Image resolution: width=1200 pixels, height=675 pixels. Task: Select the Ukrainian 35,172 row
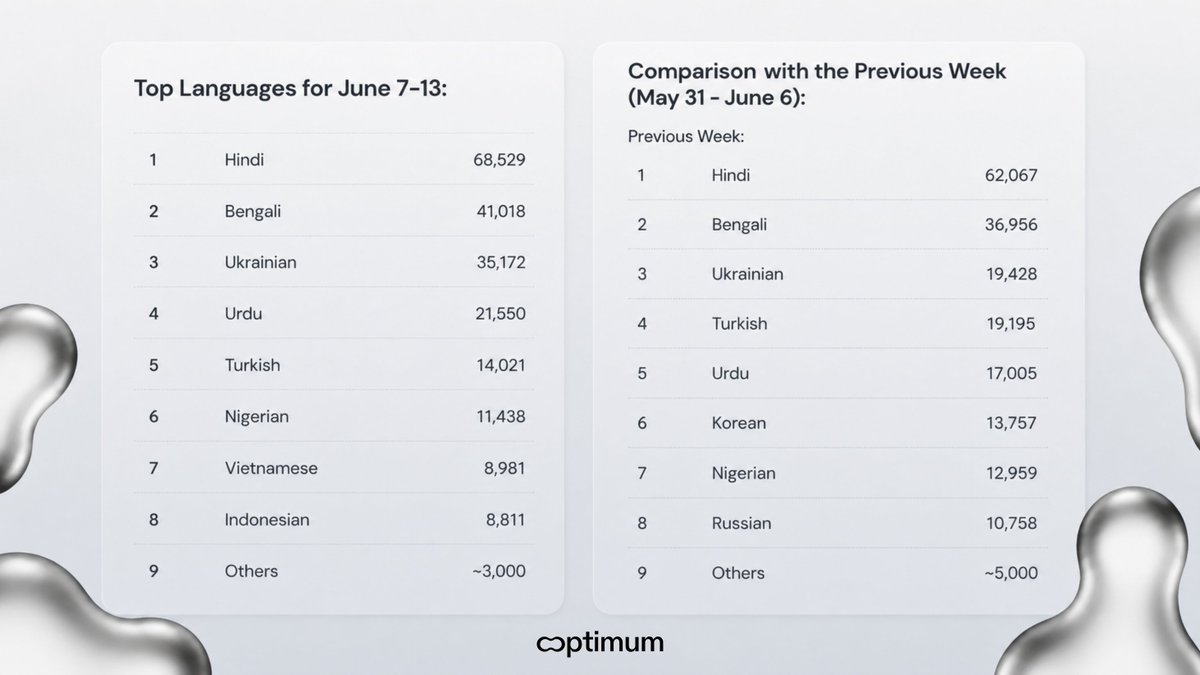click(x=333, y=262)
